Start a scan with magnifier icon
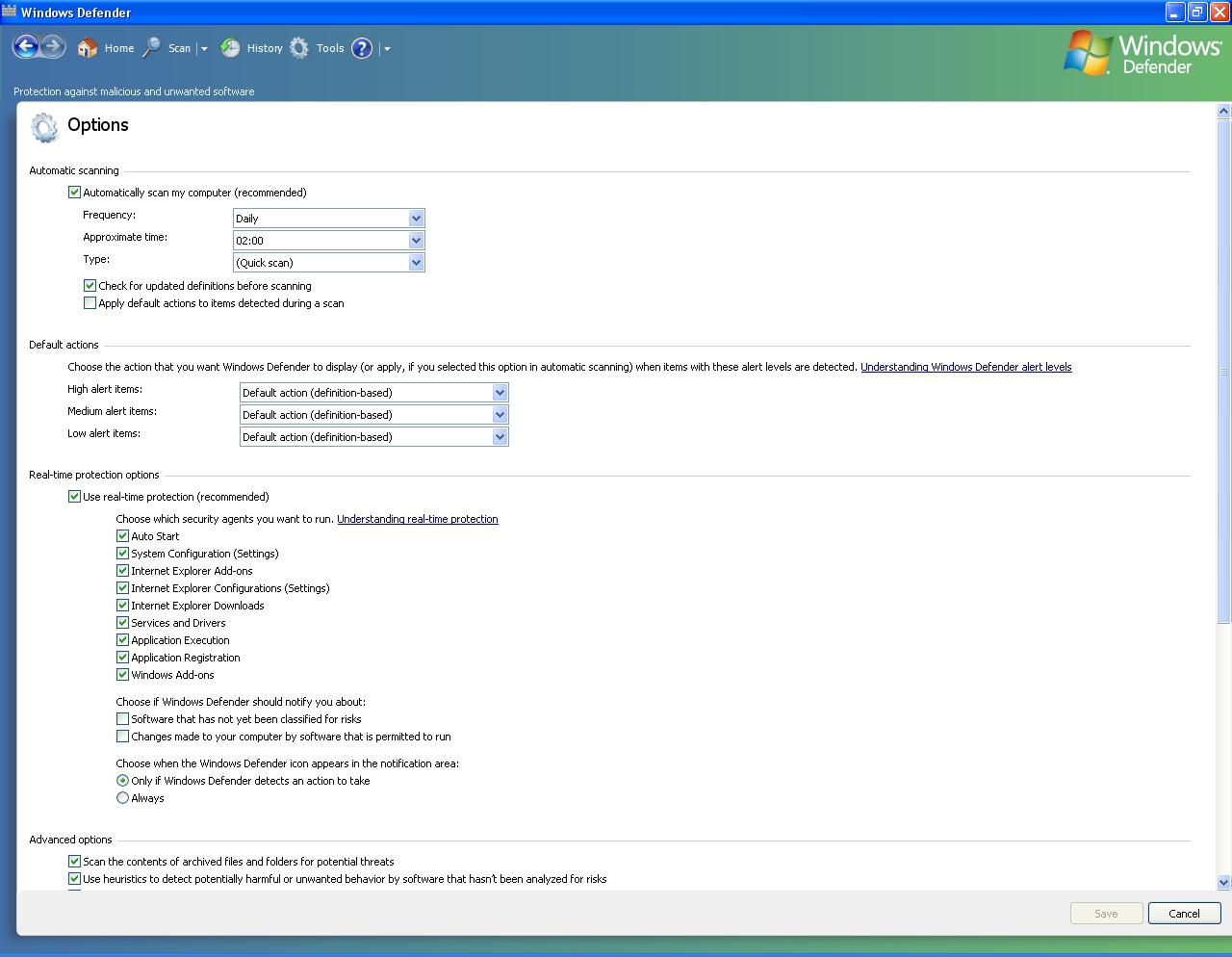 152,48
